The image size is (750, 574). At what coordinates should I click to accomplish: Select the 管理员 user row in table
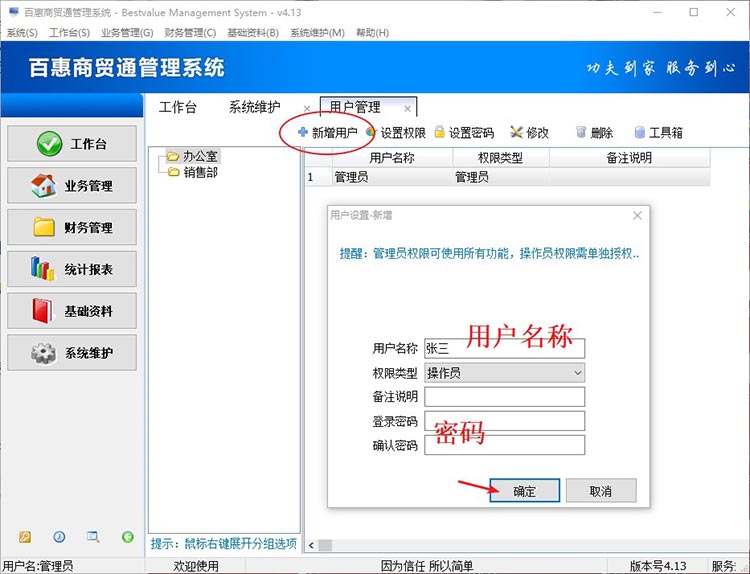(507, 177)
